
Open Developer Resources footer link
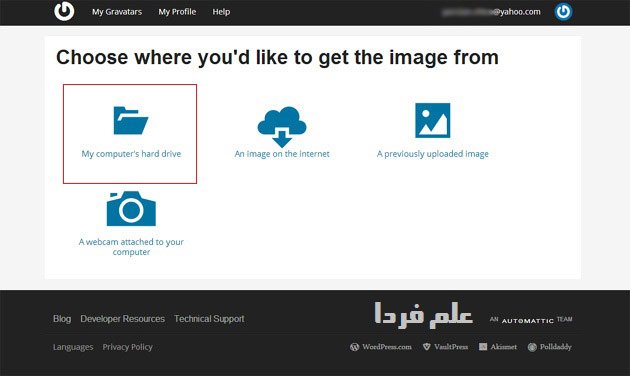click(123, 319)
